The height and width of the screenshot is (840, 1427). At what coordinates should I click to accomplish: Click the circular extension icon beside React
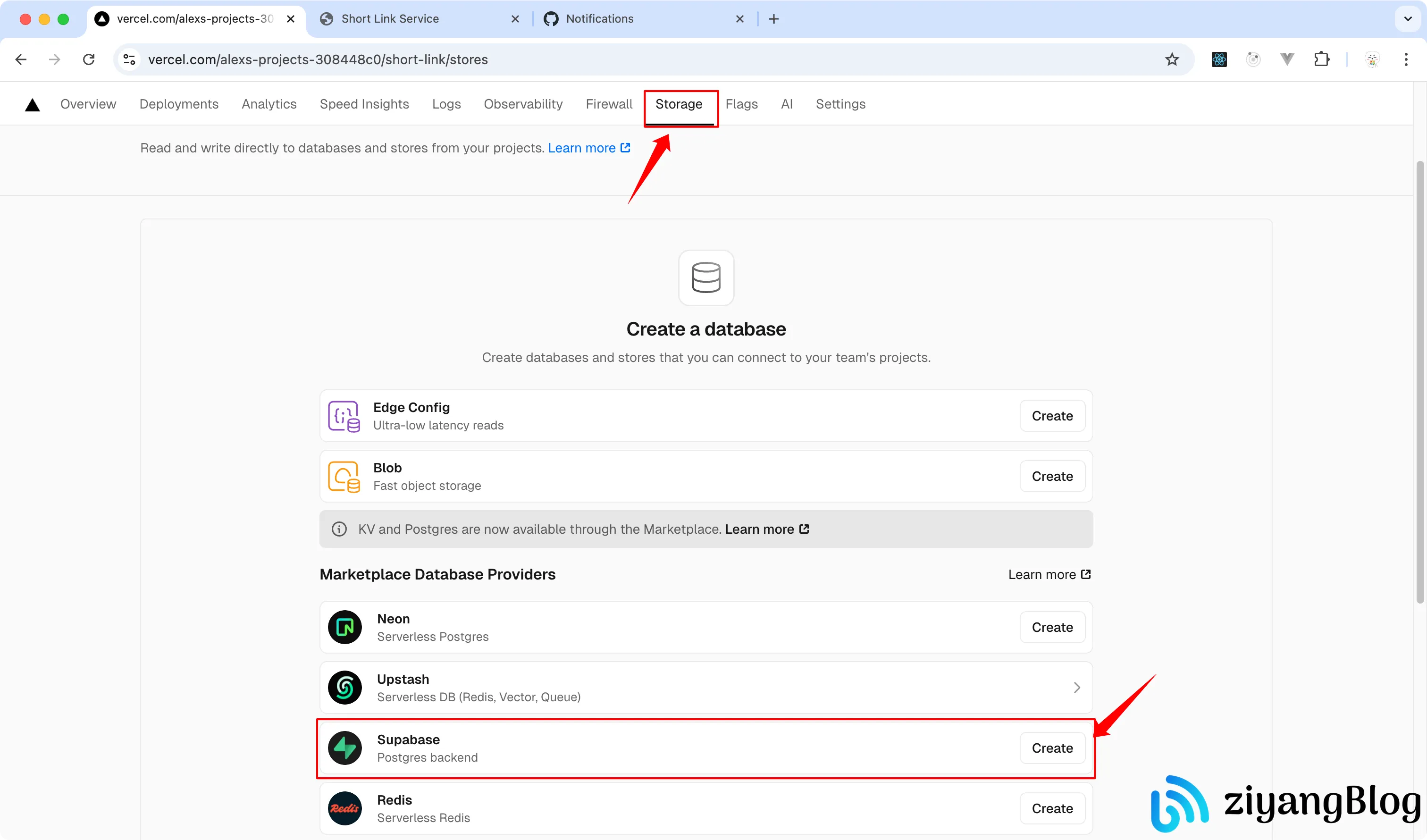pyautogui.click(x=1253, y=59)
